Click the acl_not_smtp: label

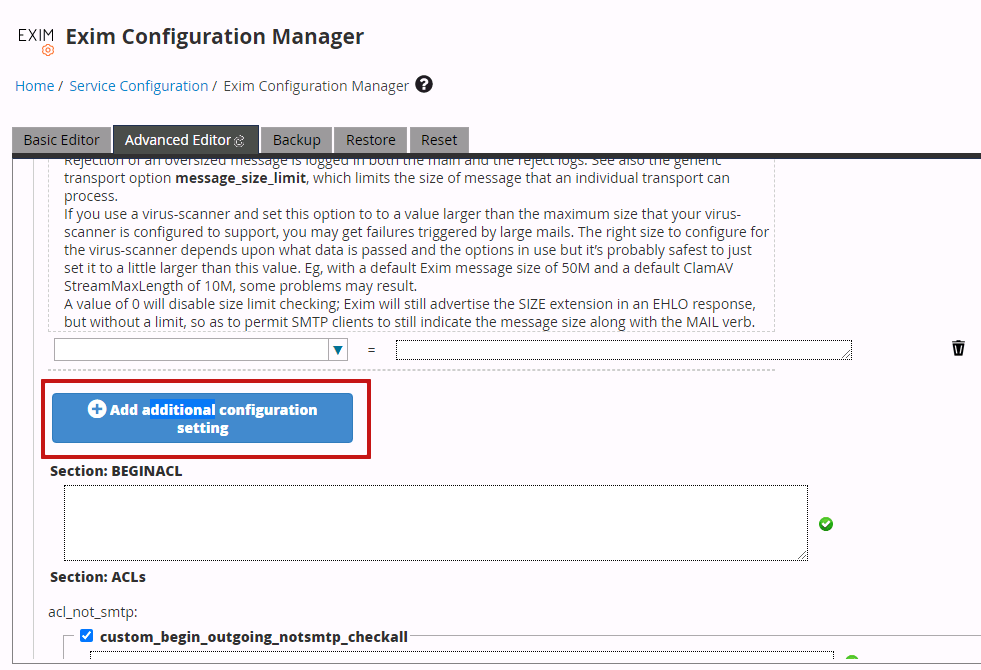[x=93, y=612]
